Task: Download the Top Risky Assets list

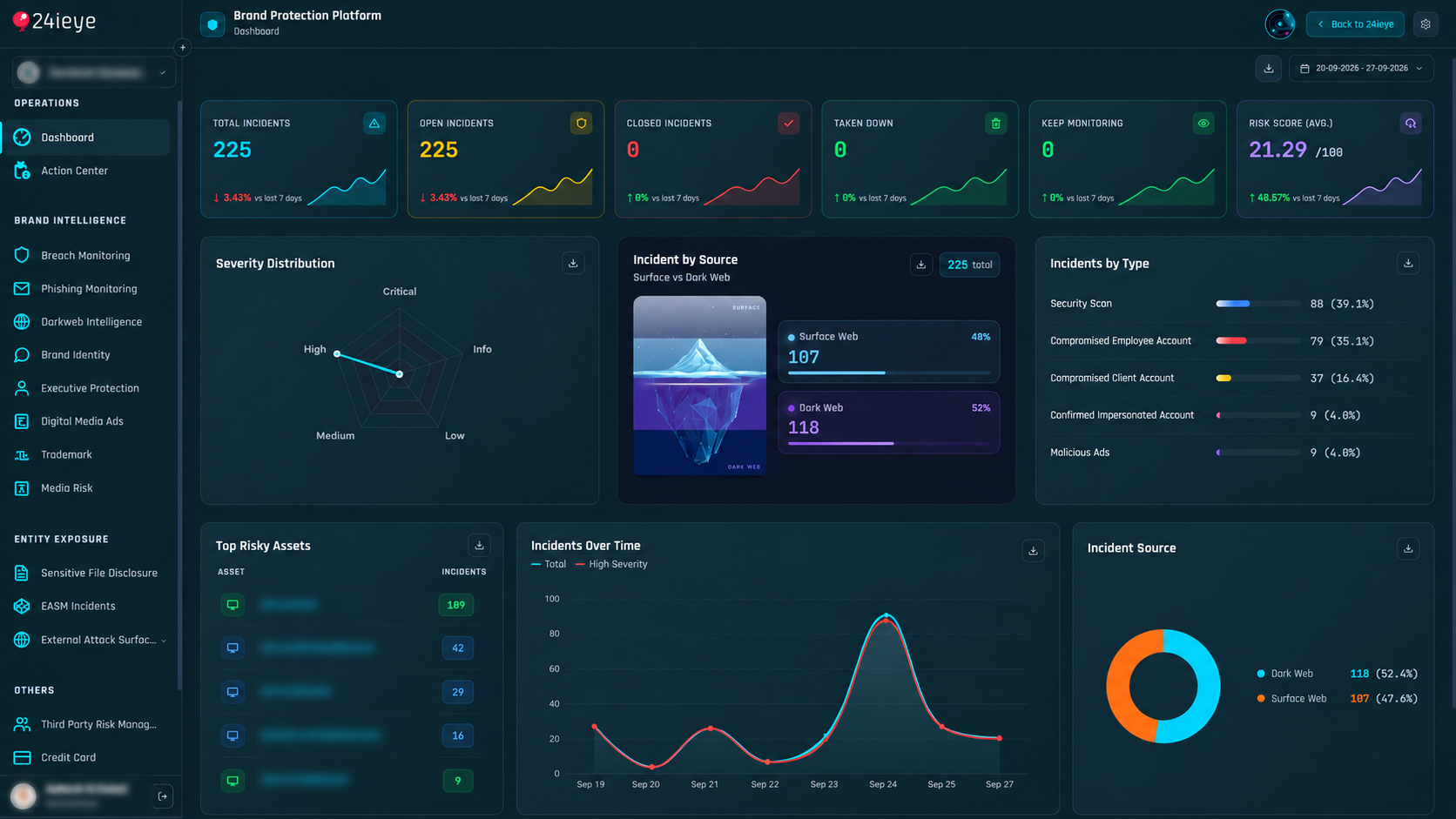Action: pos(479,545)
